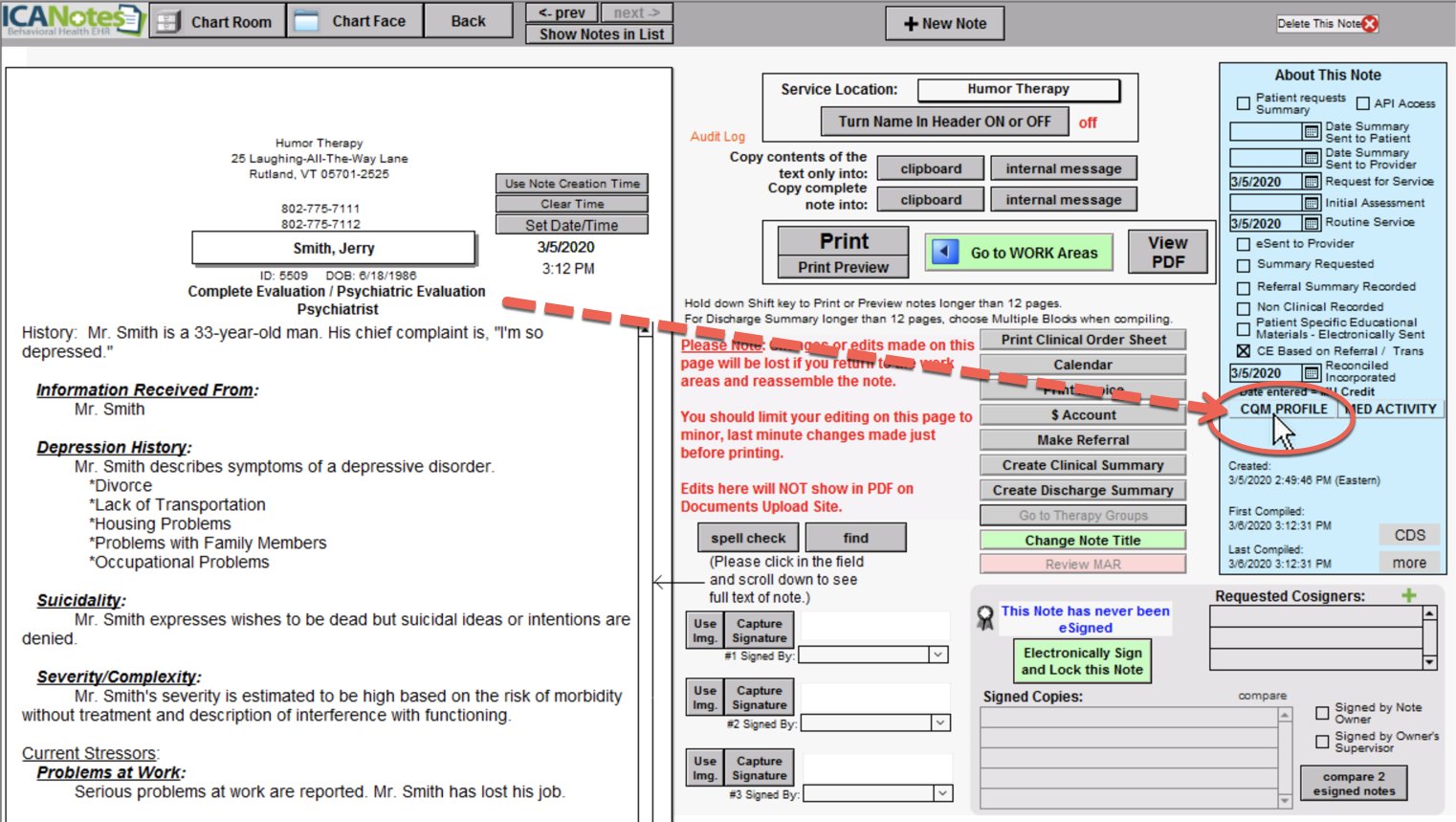This screenshot has width=1456, height=822.
Task: Open calendar for Reconciled Incorporated date
Action: (1312, 373)
